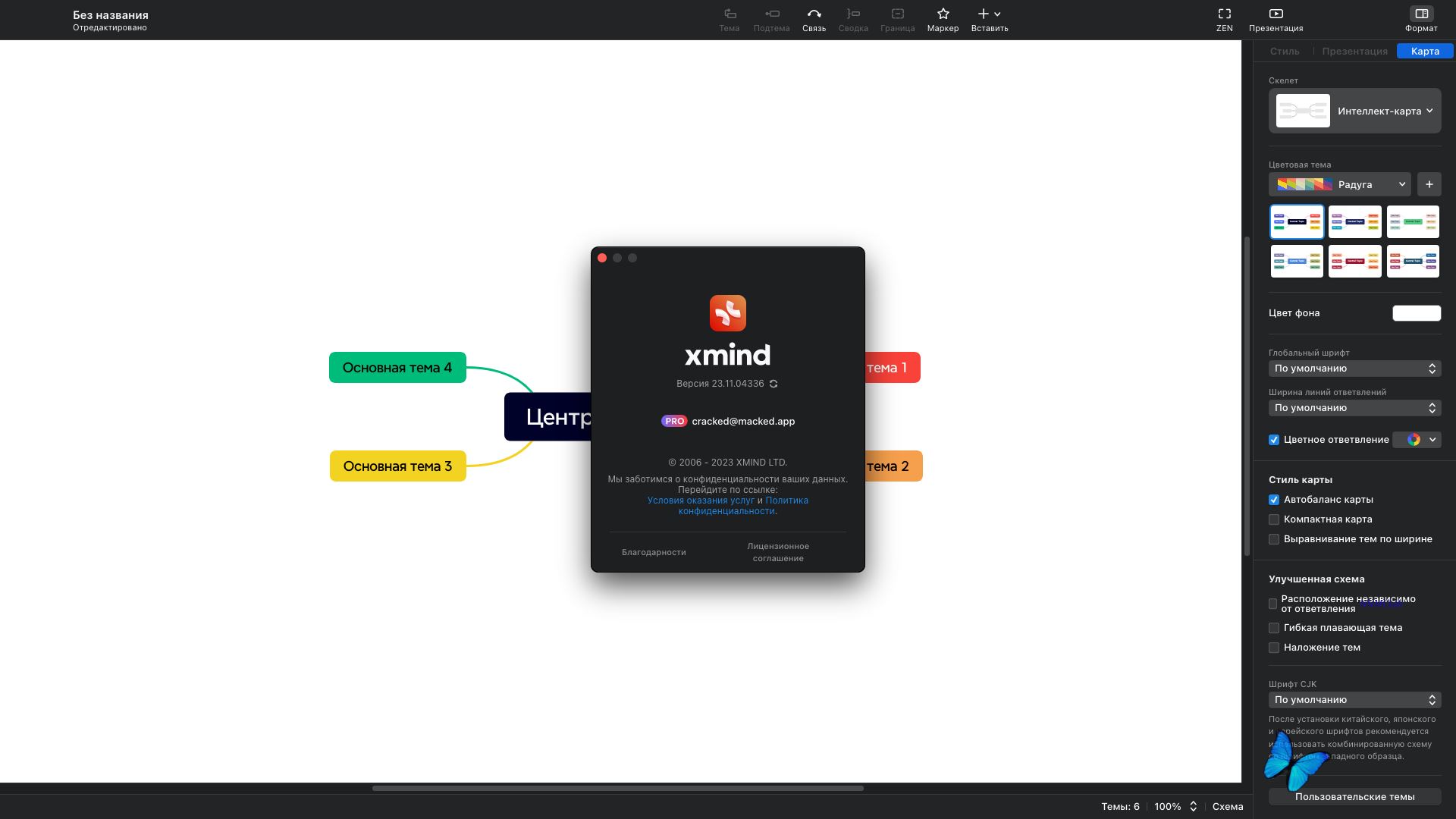This screenshot has height=819, width=1456.
Task: Enable Выравнивание тем по ширине
Action: coord(1274,539)
